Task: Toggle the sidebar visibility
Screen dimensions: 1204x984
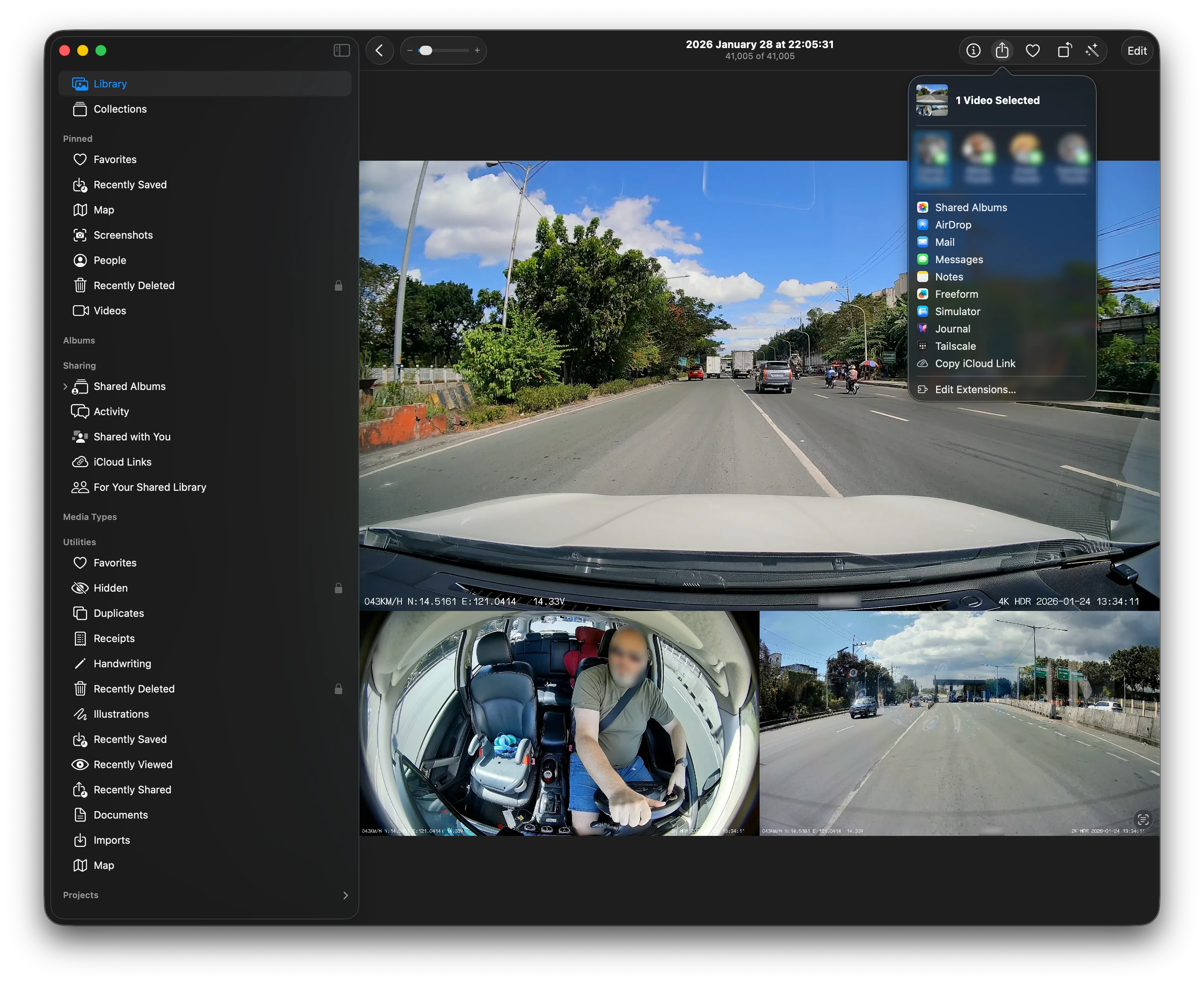Action: click(x=341, y=50)
